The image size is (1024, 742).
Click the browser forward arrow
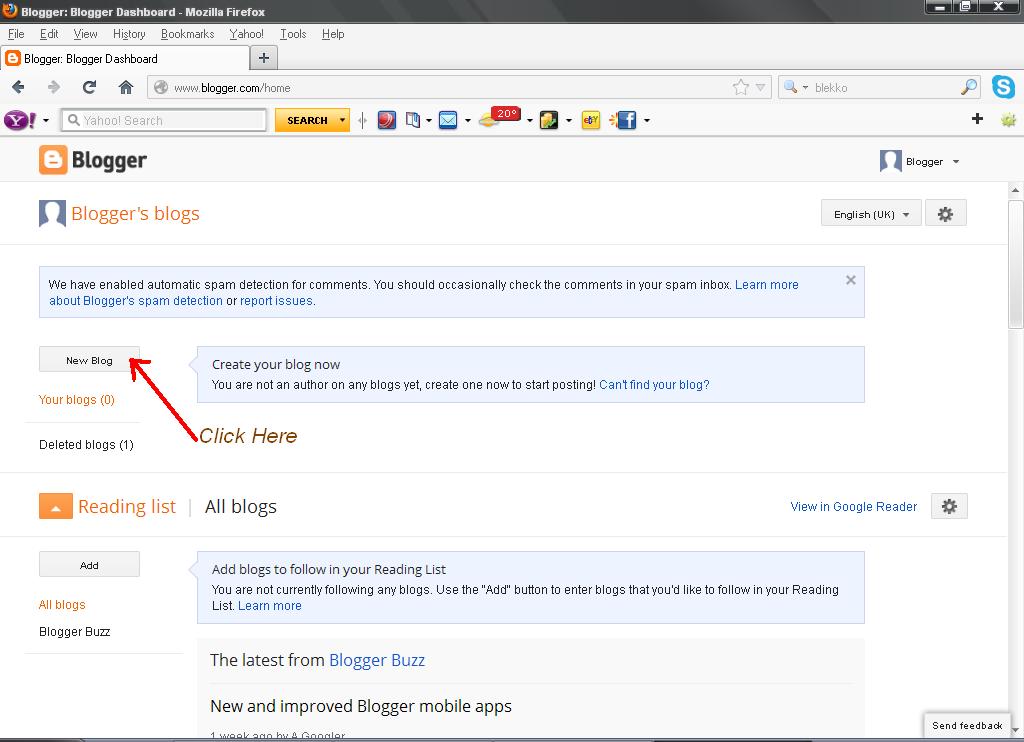click(x=54, y=87)
